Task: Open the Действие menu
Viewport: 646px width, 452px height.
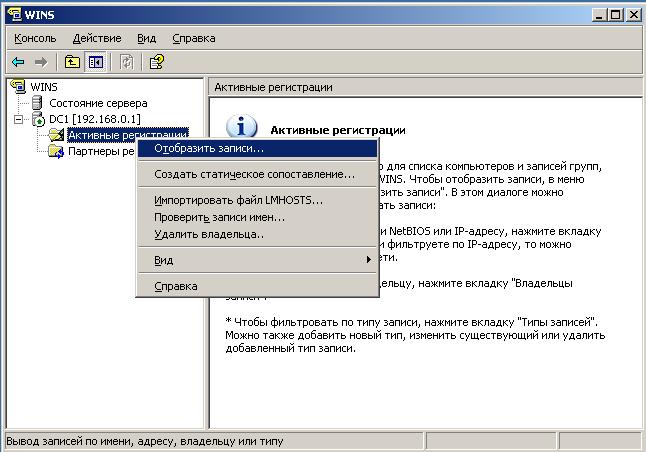Action: coord(97,38)
